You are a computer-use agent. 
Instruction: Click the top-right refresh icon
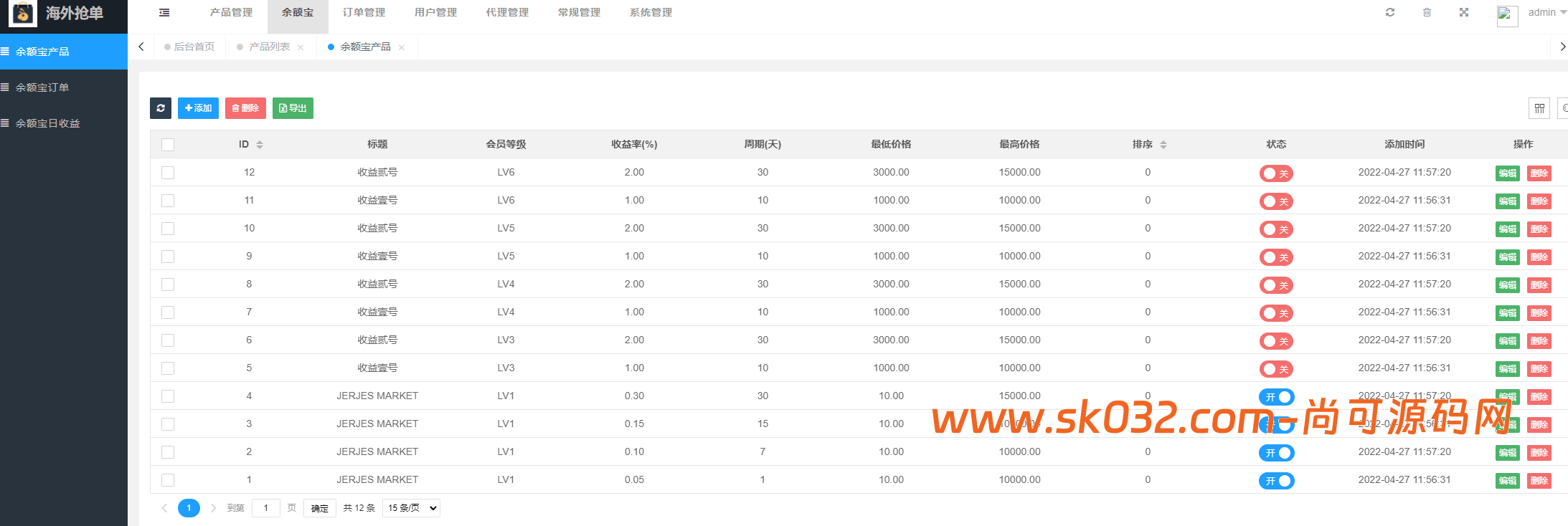[x=1390, y=12]
